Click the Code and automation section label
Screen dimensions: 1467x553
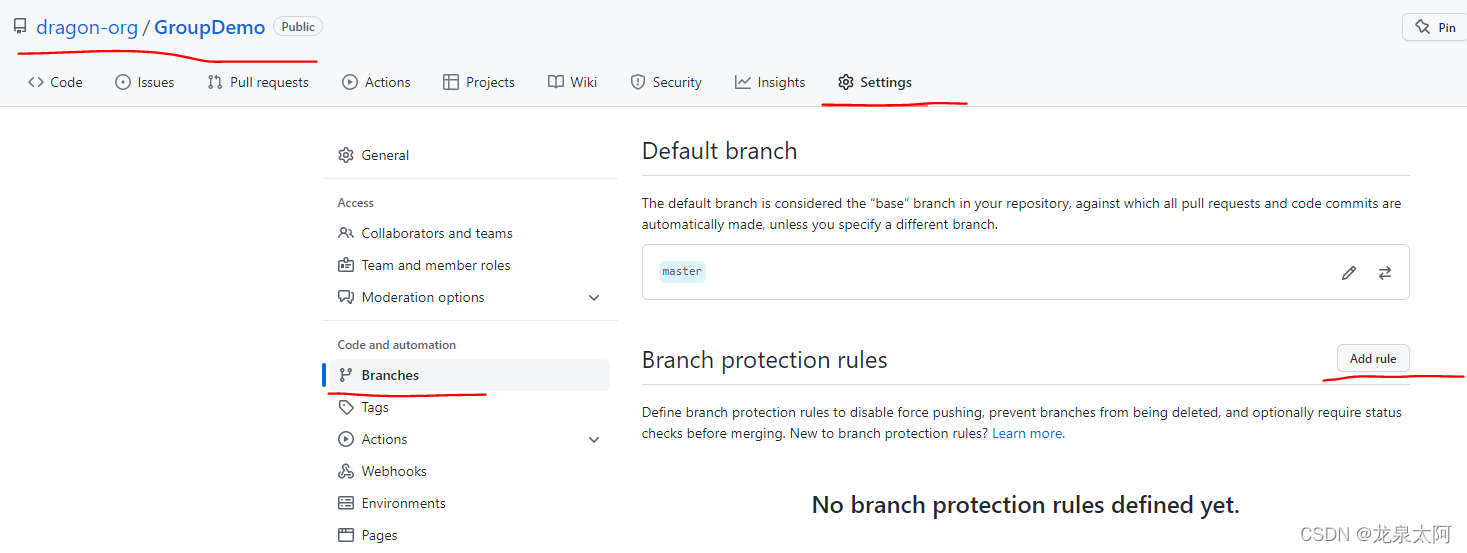pos(397,345)
